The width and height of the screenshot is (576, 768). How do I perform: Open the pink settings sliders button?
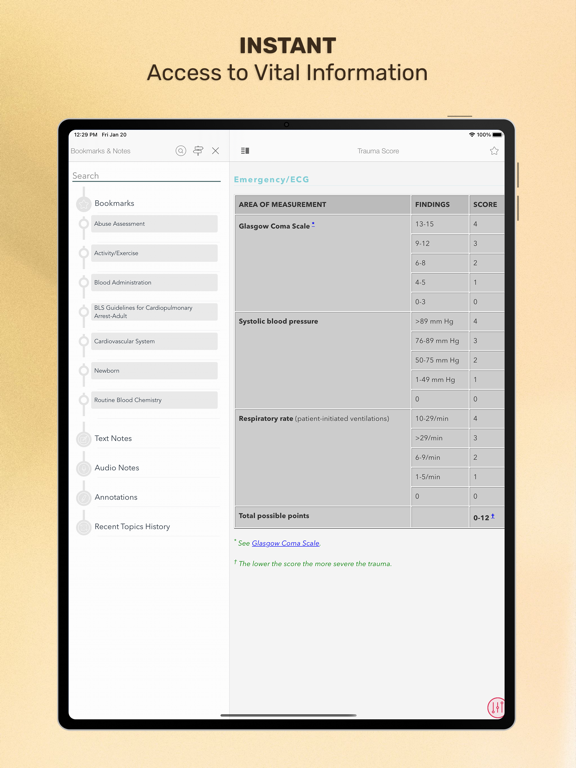coord(496,707)
